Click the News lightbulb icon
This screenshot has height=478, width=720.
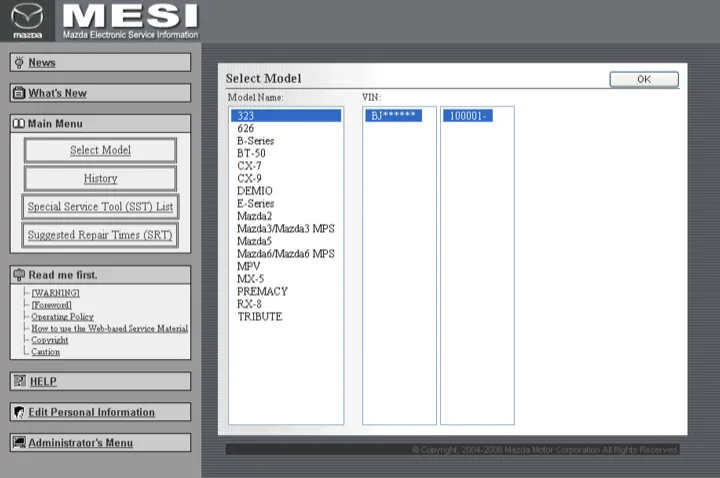(19, 62)
